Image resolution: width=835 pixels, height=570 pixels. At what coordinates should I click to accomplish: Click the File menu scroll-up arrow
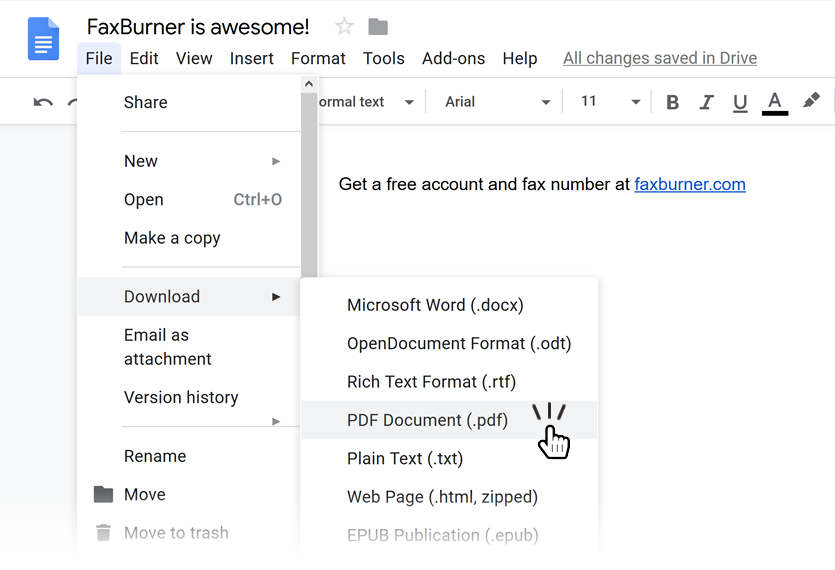click(x=309, y=84)
